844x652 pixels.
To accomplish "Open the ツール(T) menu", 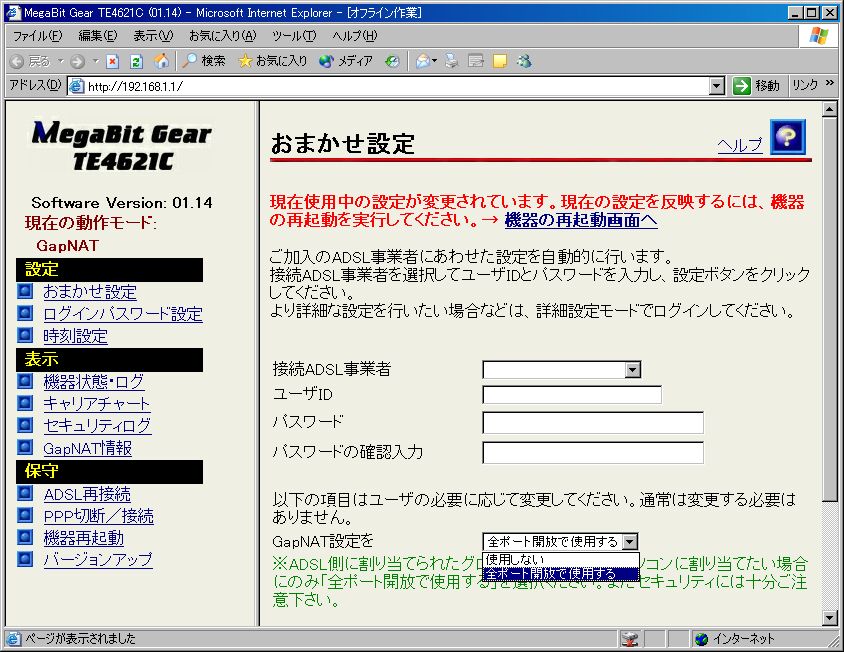I will (293, 36).
